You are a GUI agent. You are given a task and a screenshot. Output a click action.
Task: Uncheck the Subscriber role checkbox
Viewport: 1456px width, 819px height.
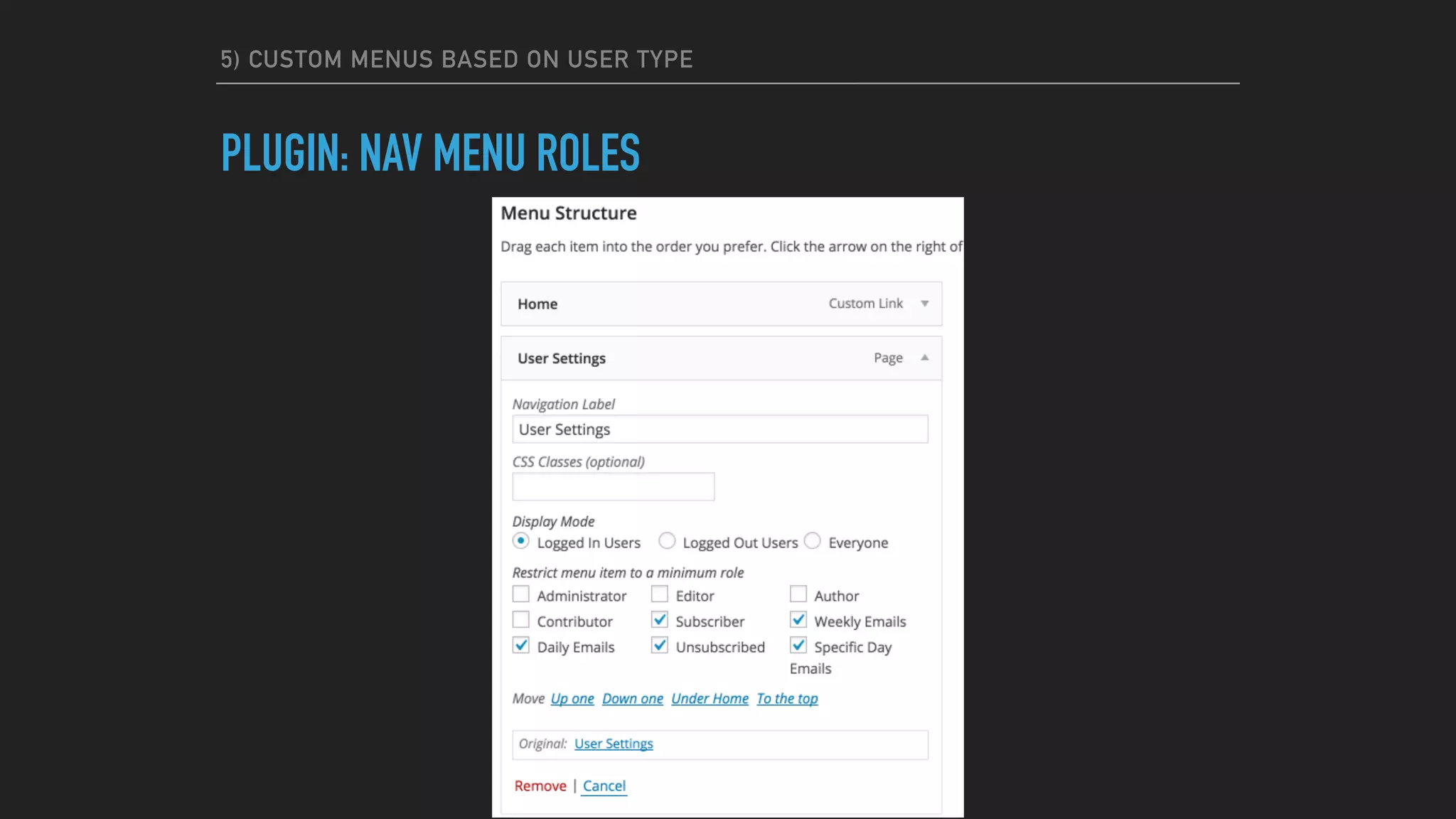coord(659,619)
